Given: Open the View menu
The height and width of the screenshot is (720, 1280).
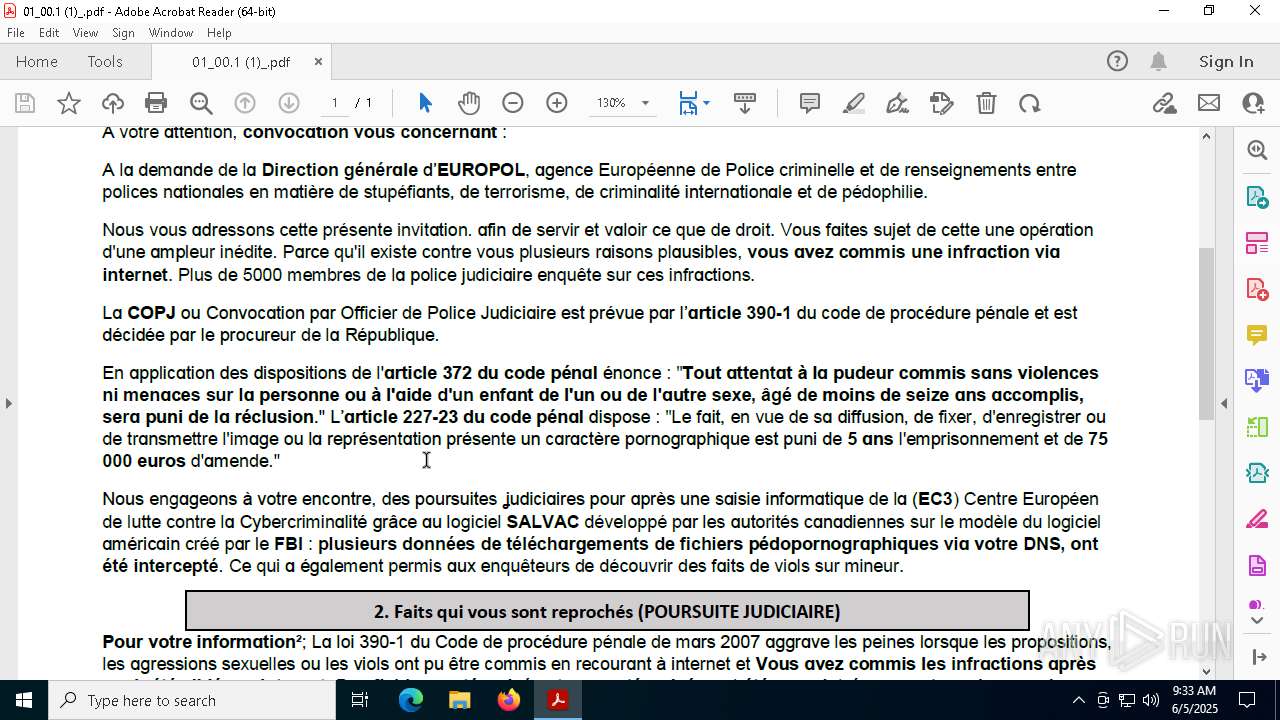Looking at the screenshot, I should [86, 33].
